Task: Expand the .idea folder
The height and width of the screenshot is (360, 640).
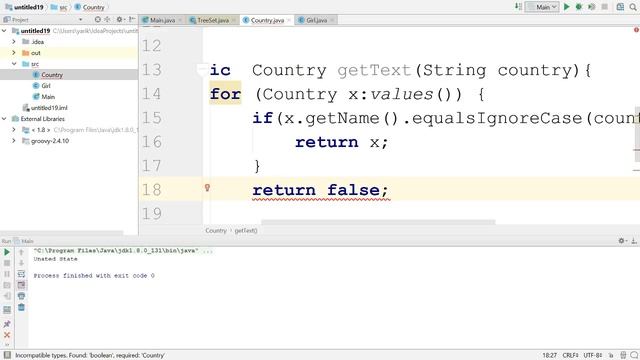Action: pyautogui.click(x=14, y=42)
